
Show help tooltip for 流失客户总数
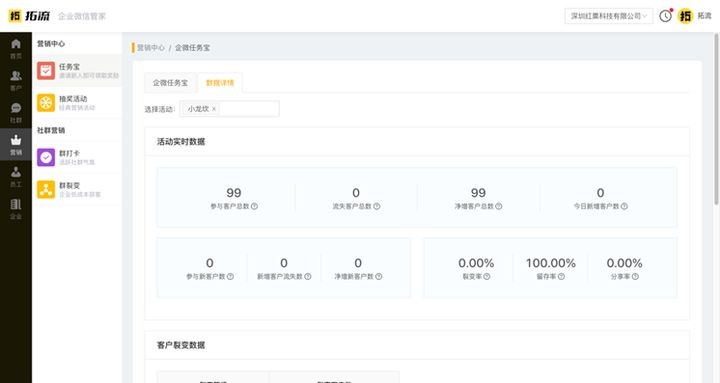[377, 206]
